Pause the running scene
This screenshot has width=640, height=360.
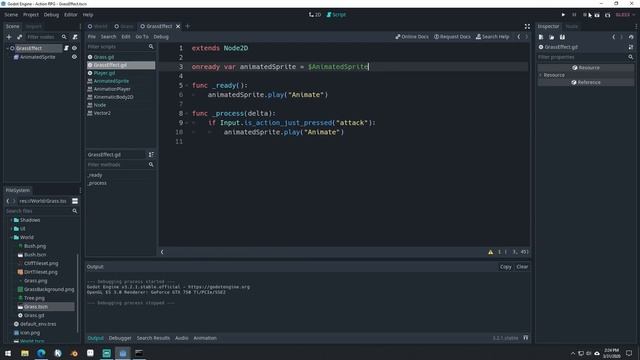tap(574, 15)
